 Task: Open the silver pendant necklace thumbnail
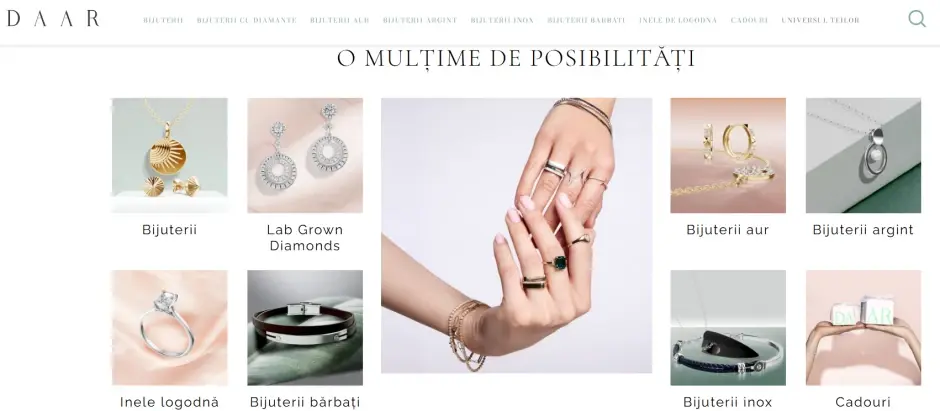[863, 155]
